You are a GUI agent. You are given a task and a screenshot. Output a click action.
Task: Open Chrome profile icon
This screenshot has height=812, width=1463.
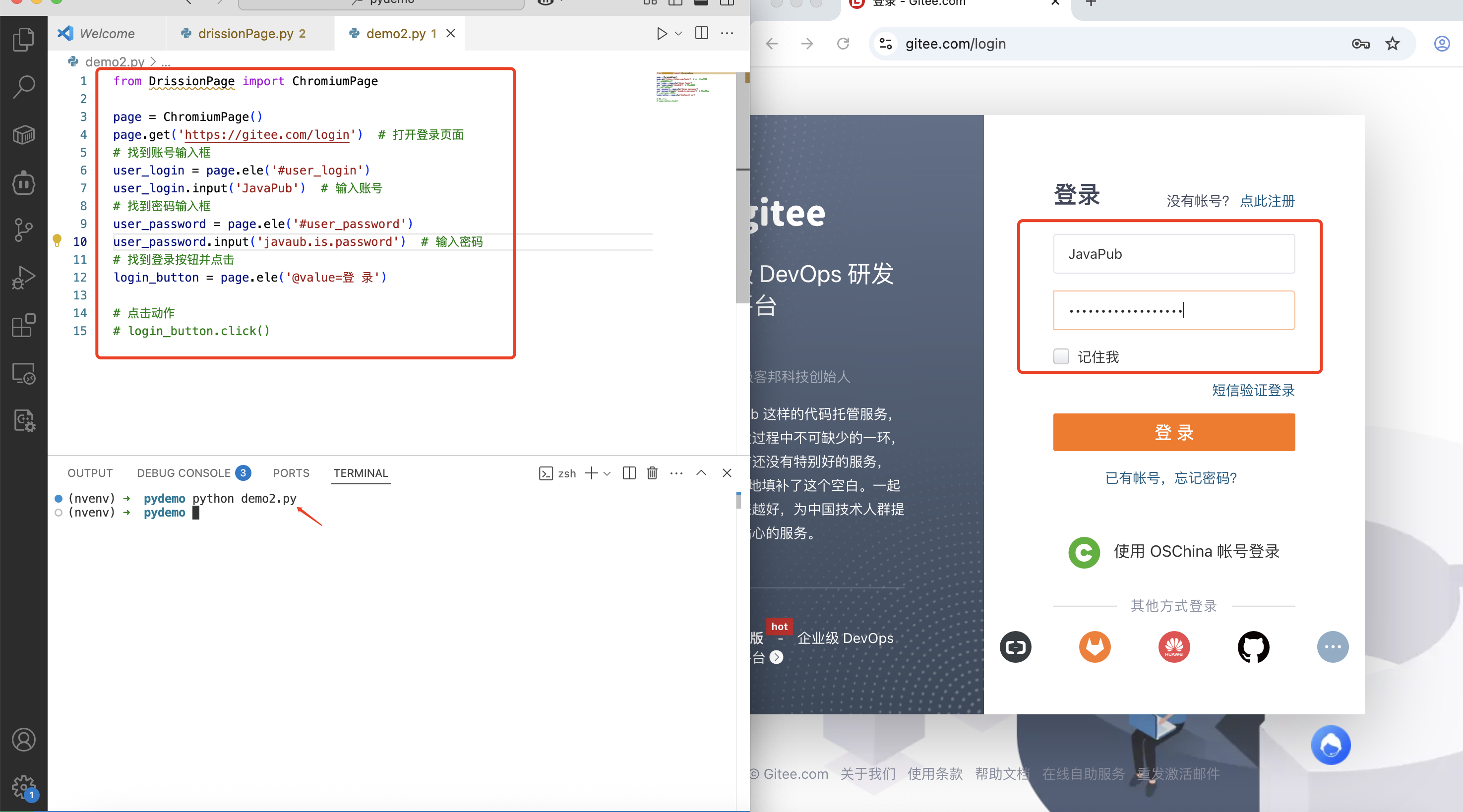(1441, 44)
